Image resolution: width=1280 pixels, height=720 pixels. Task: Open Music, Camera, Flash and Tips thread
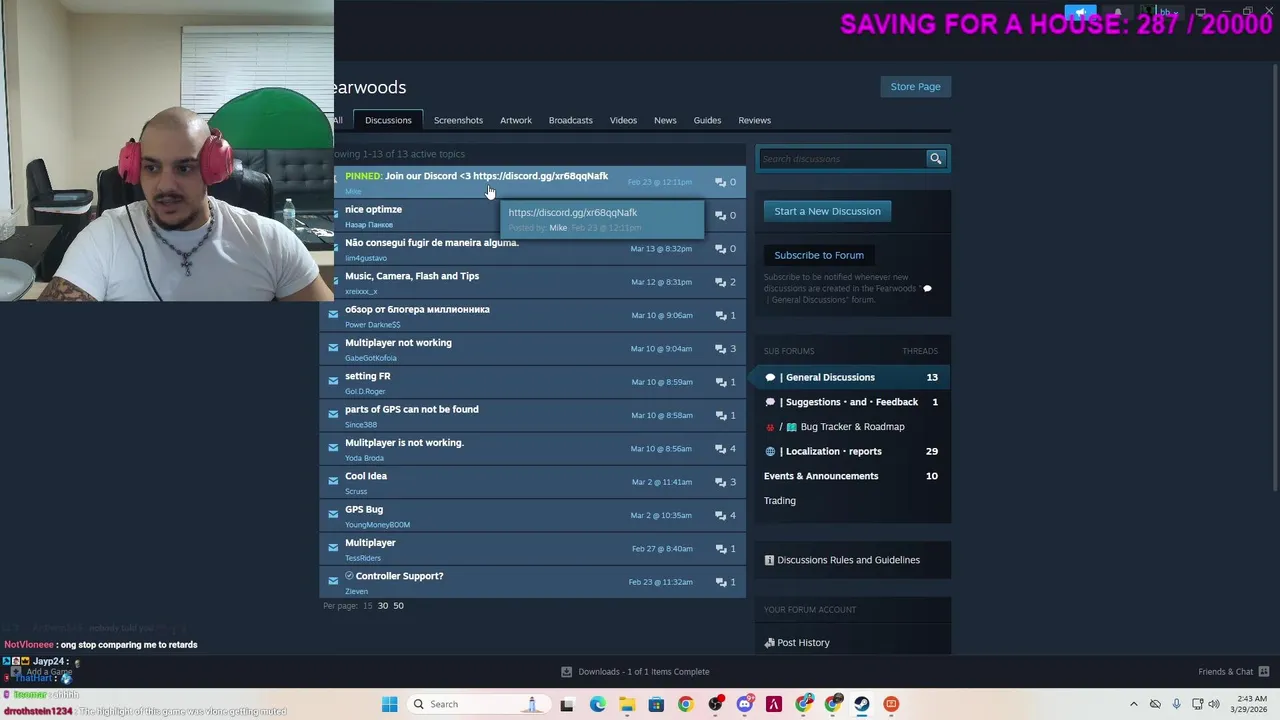coord(412,276)
